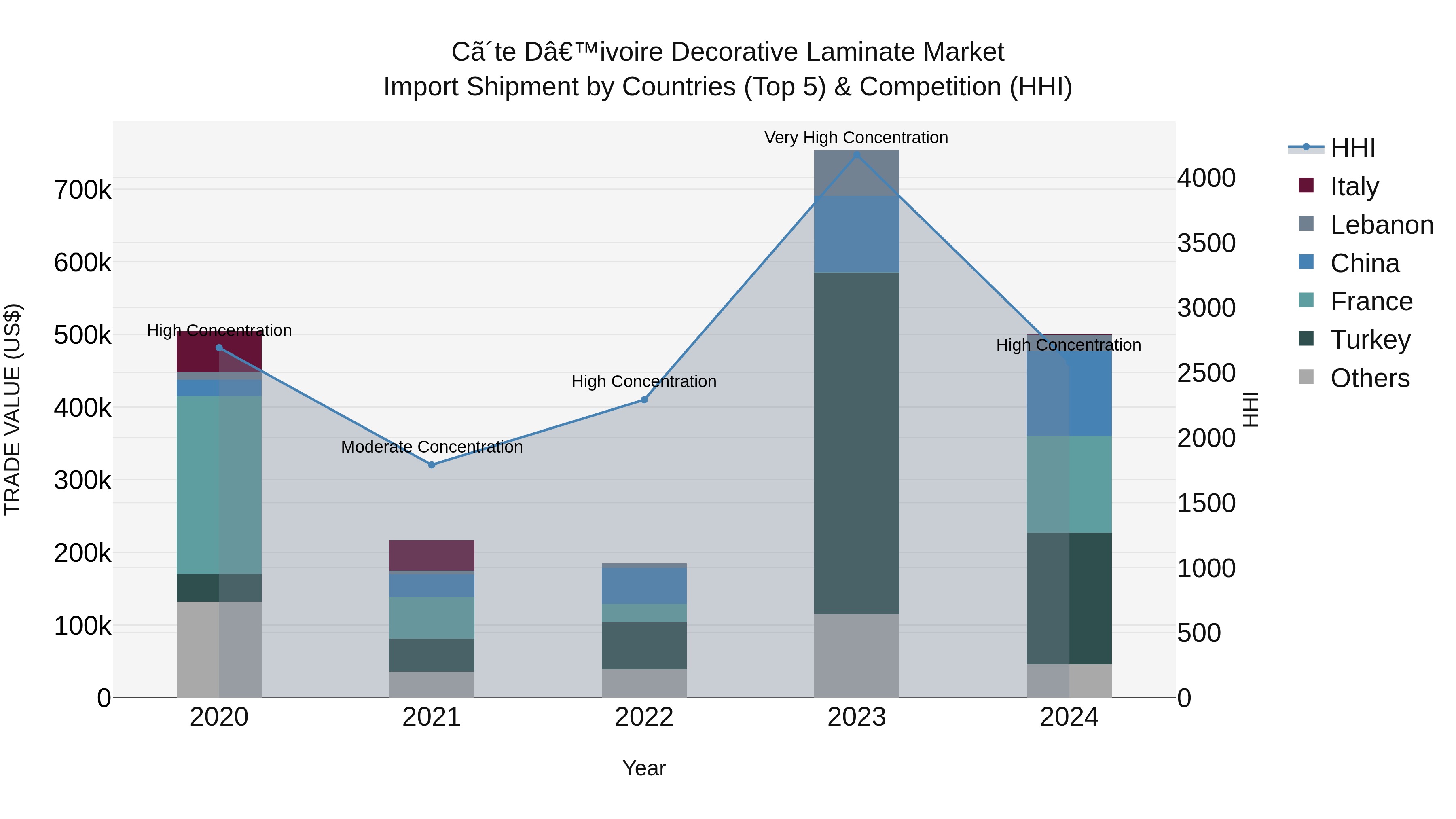The image size is (1456, 819).
Task: Click the 400k left axis tick label
Action: (x=83, y=408)
